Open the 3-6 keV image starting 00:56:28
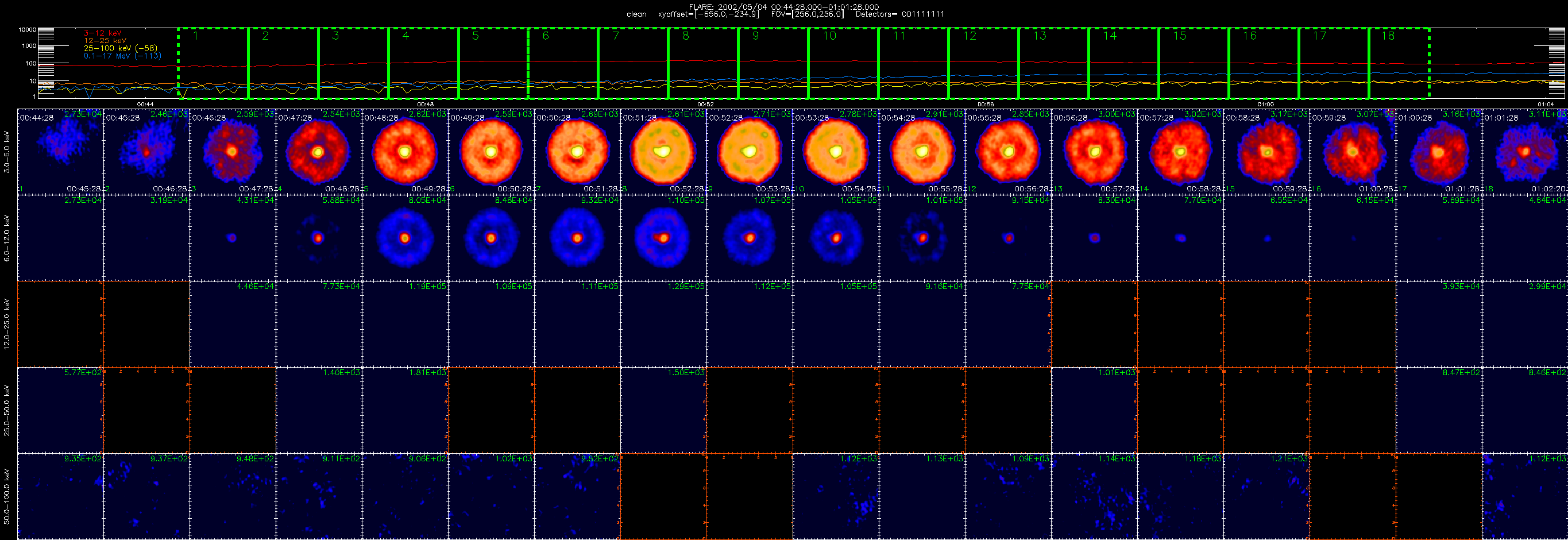Viewport: 1568px width, 540px height. [1094, 152]
